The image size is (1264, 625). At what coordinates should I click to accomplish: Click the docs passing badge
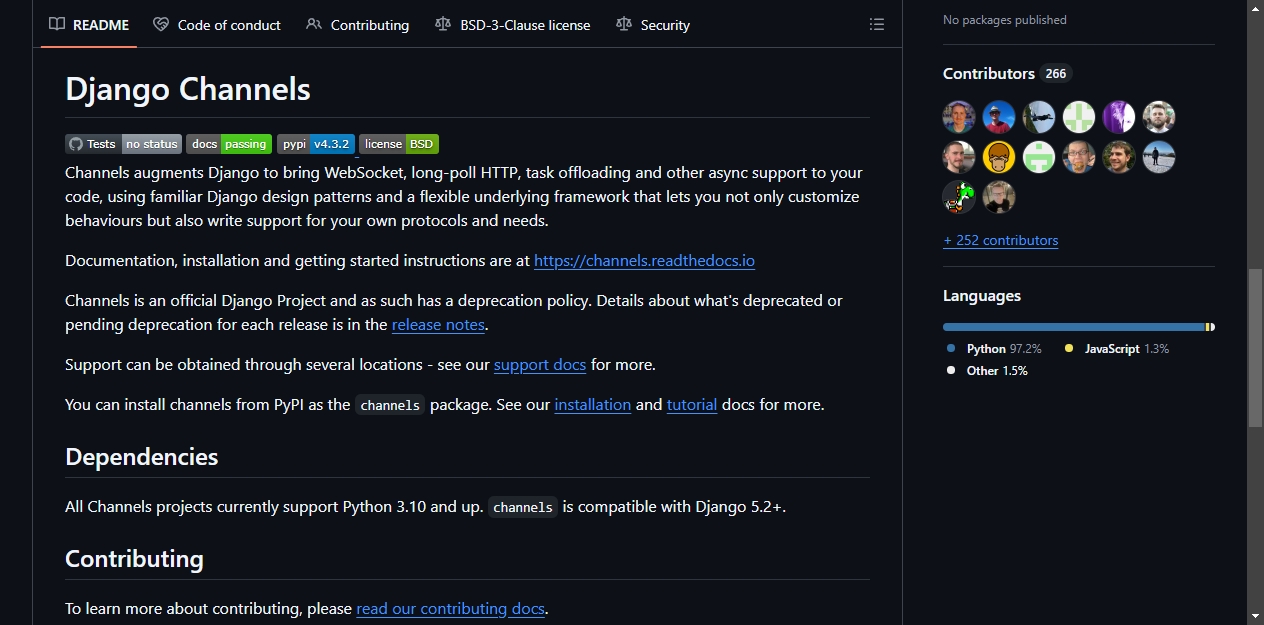coord(229,144)
